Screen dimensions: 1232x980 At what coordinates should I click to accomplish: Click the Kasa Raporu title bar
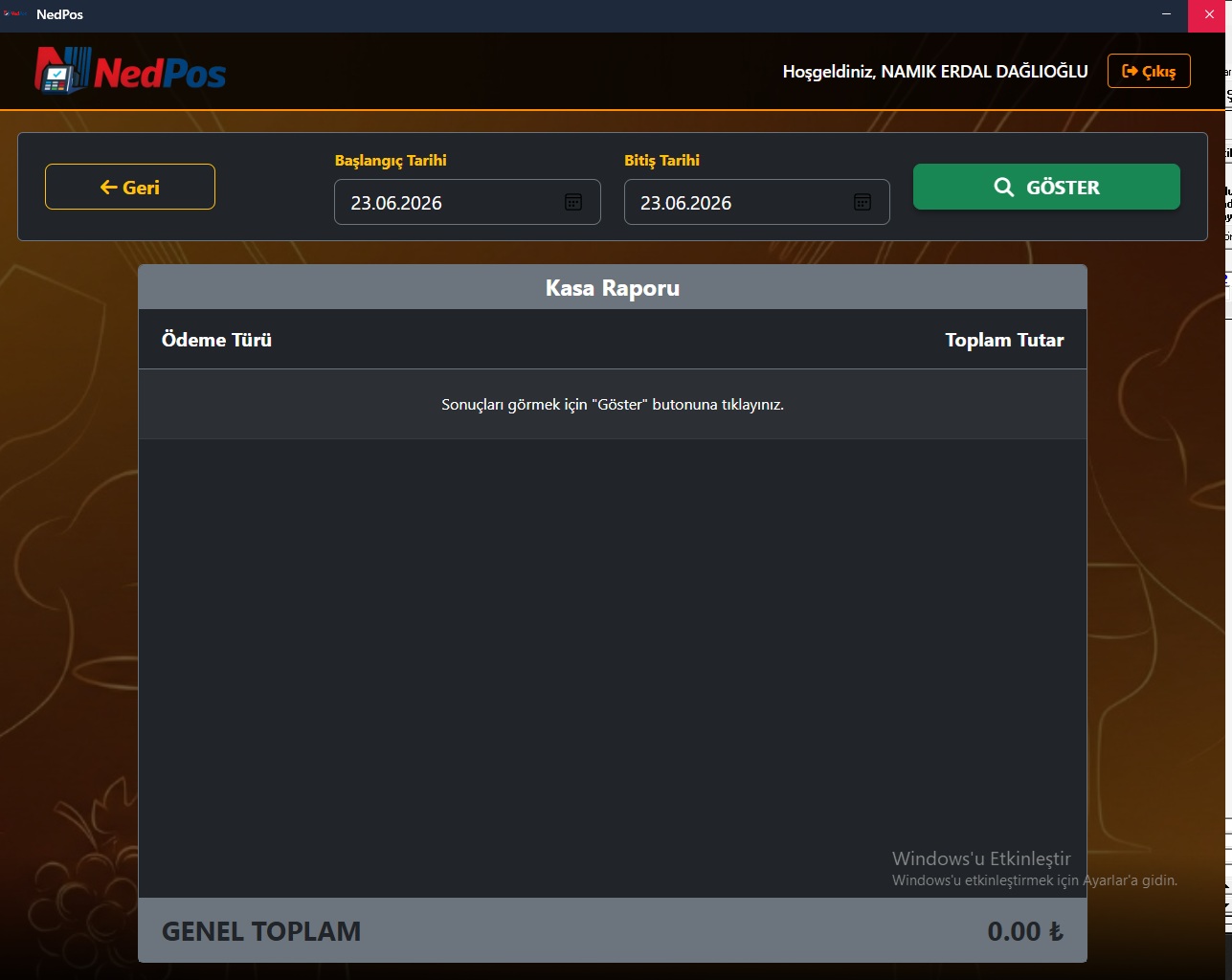(x=613, y=287)
